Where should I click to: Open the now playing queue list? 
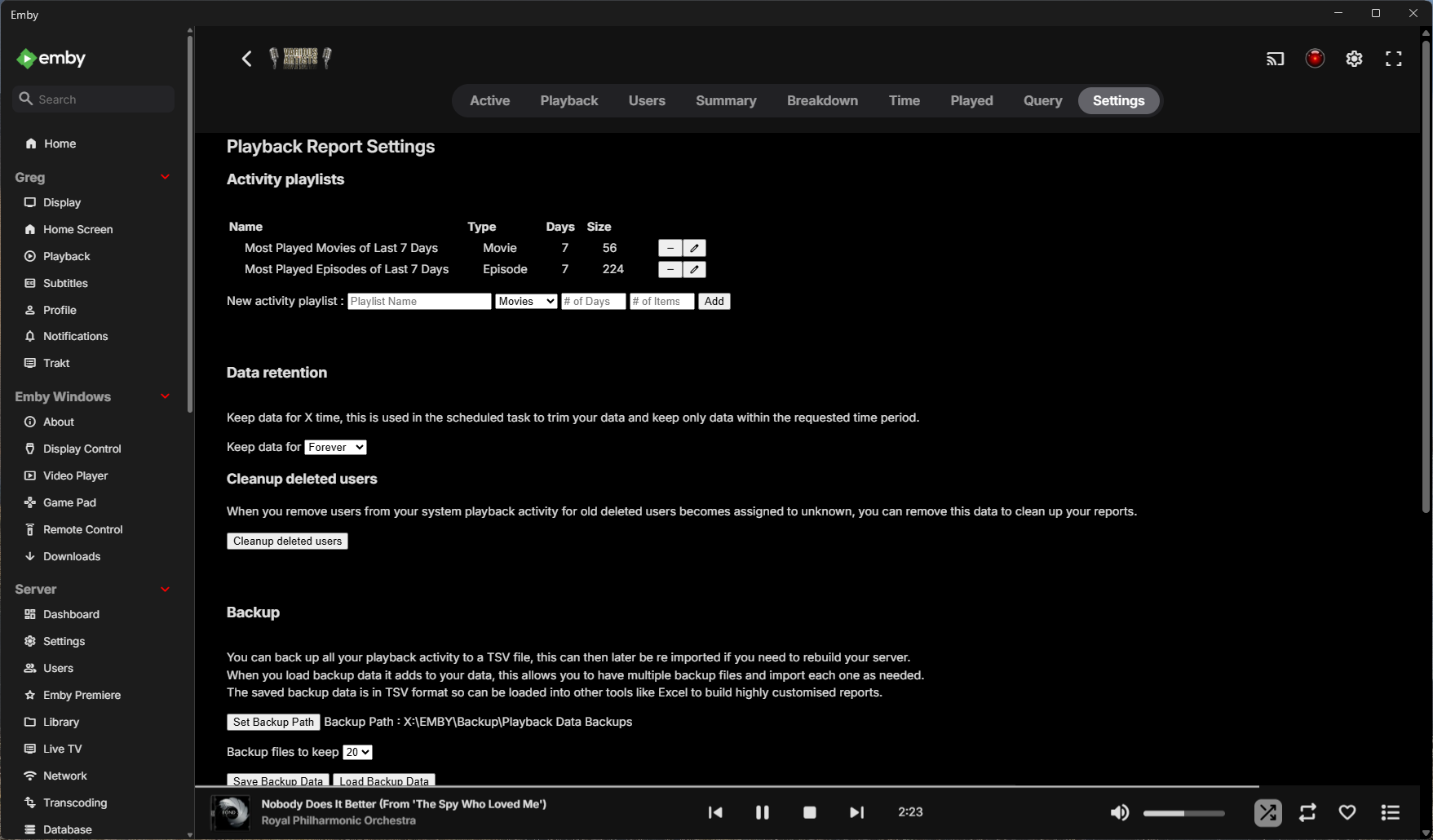[x=1389, y=812]
